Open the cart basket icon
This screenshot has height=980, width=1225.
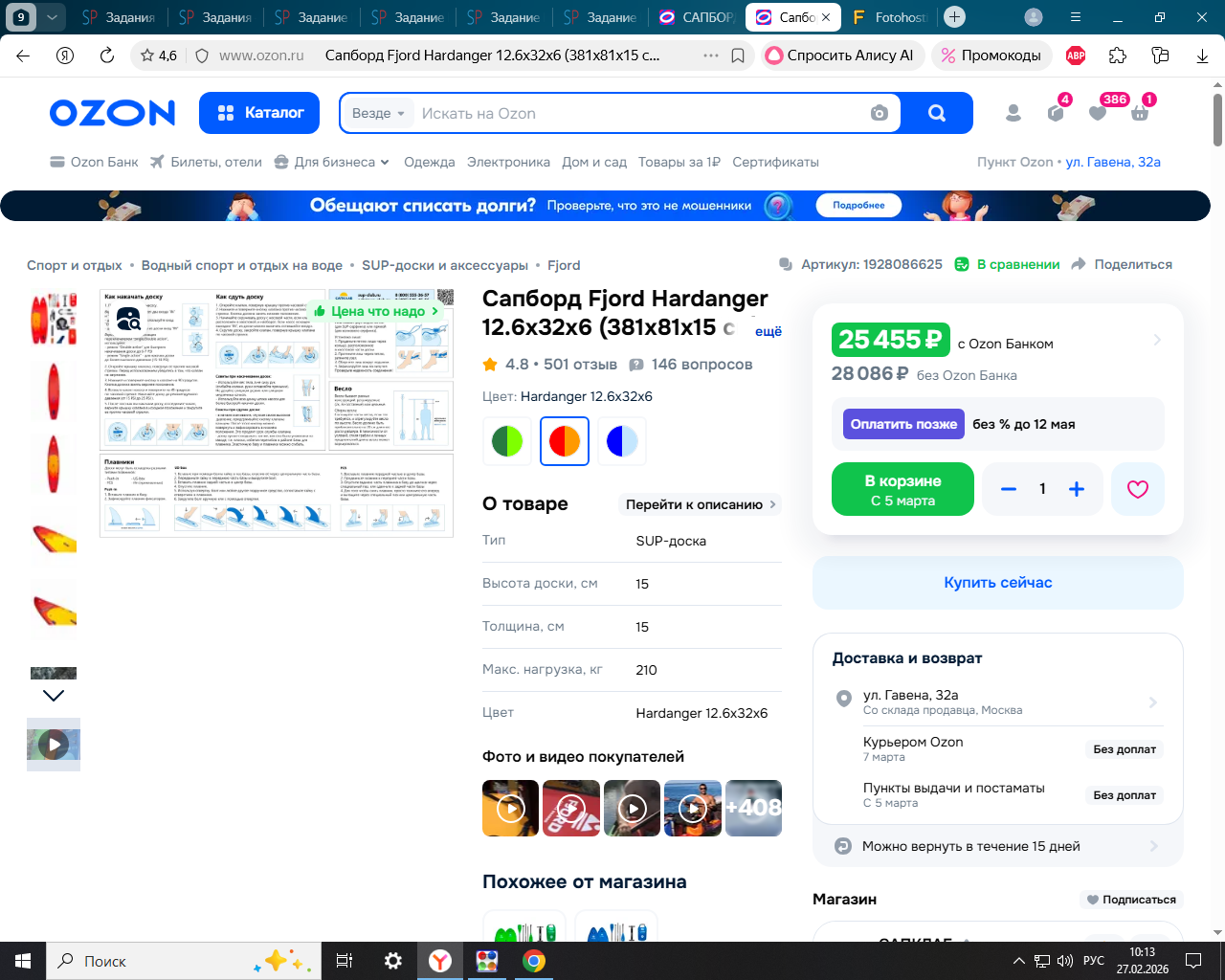pyautogui.click(x=1140, y=113)
